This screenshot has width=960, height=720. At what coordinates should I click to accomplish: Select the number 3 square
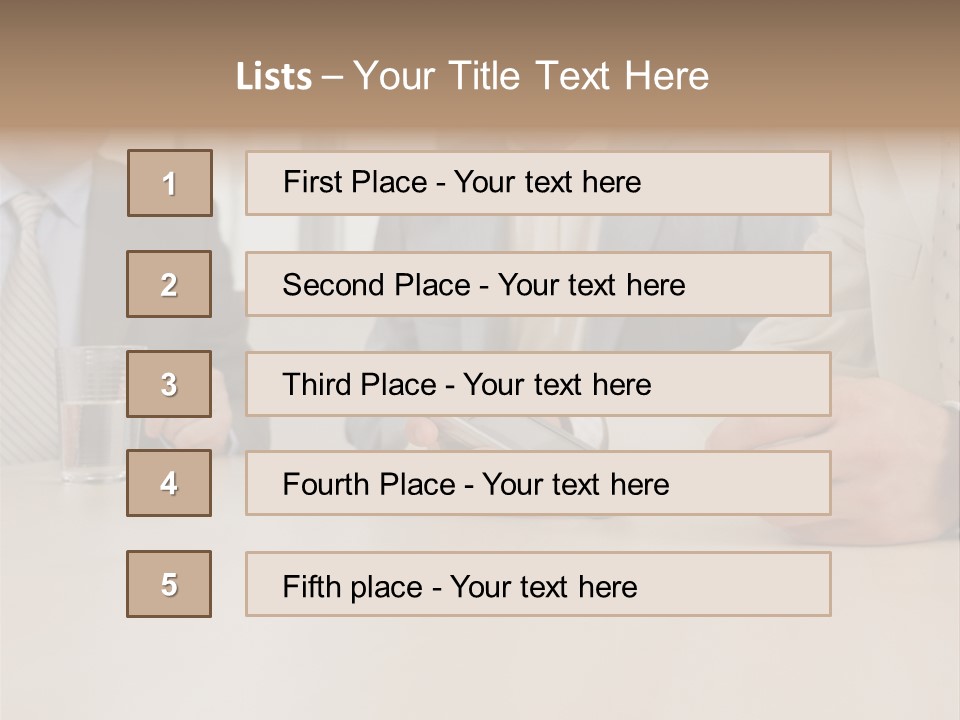[x=169, y=384]
